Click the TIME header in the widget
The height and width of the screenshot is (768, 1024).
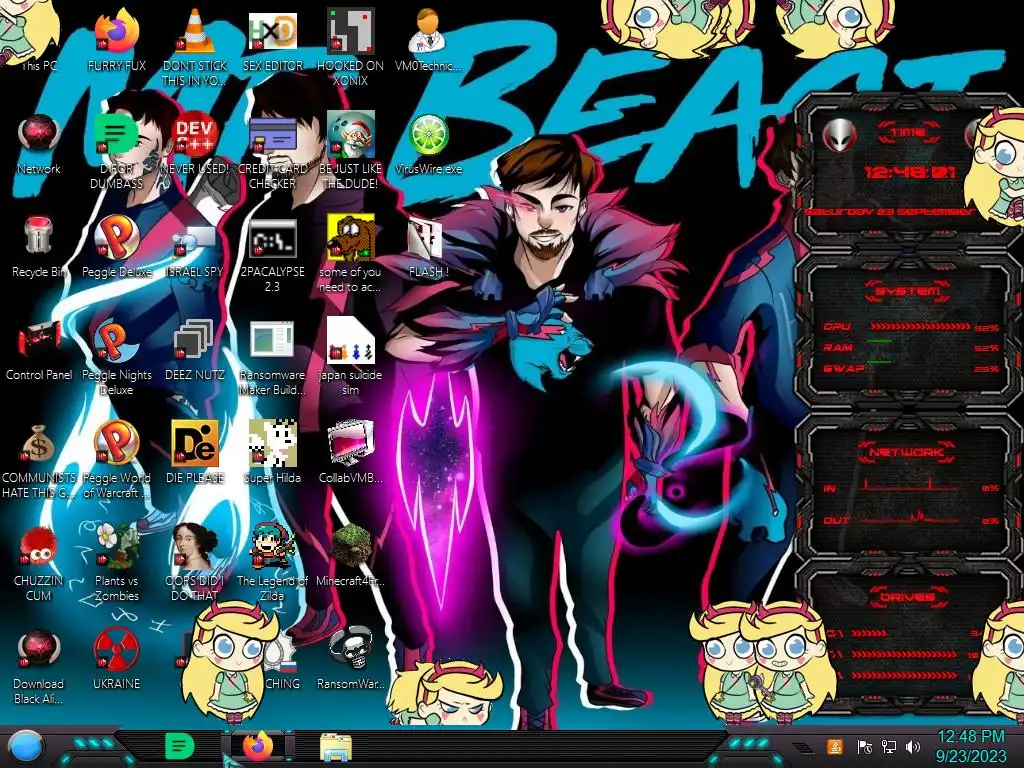point(908,133)
